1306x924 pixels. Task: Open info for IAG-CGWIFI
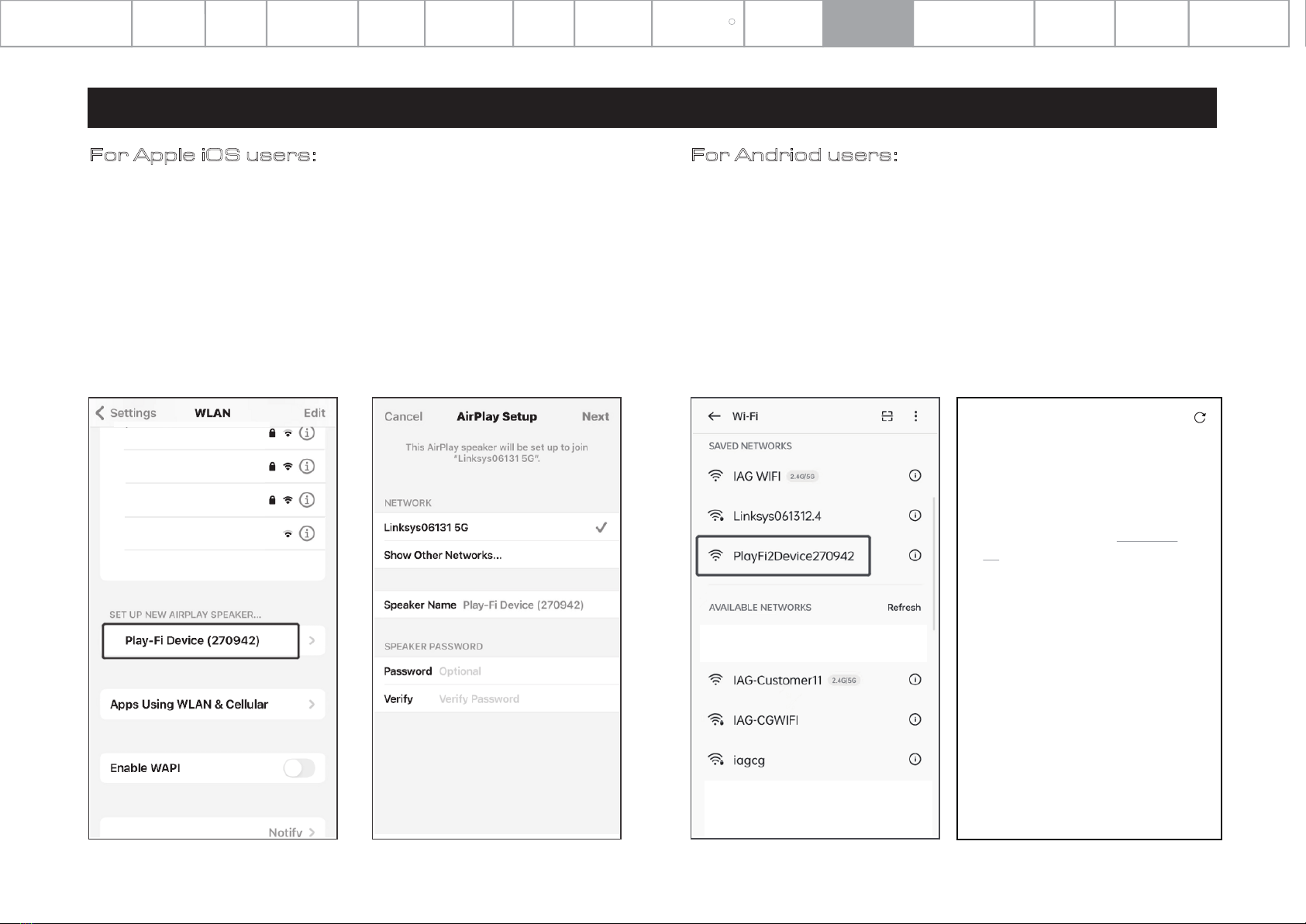click(x=915, y=719)
